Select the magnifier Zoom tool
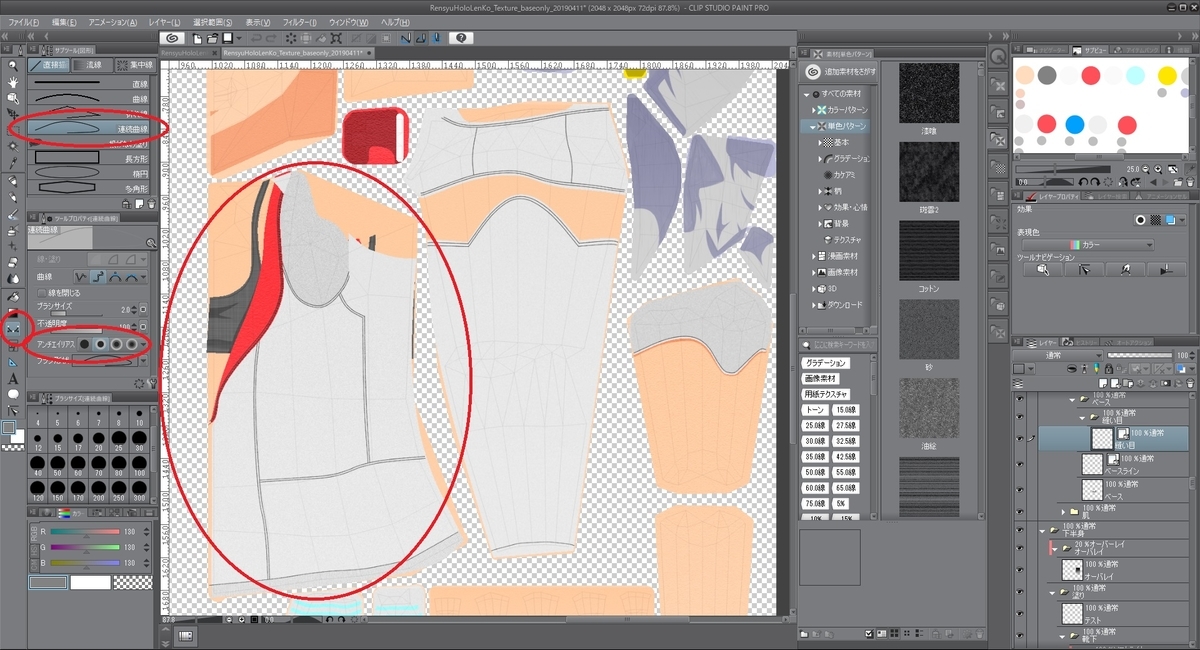The width and height of the screenshot is (1200, 650). [13, 65]
